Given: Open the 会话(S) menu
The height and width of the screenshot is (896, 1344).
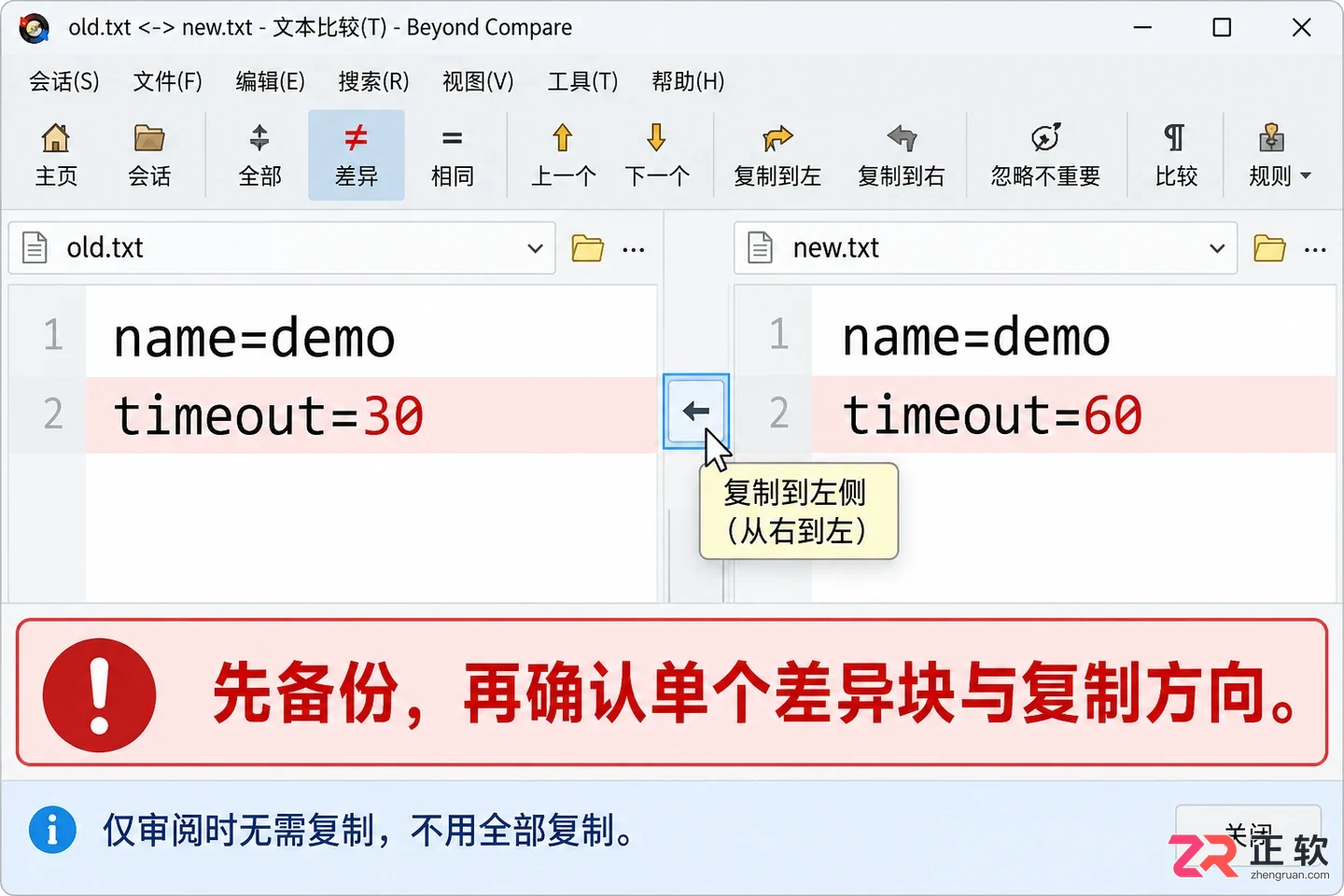Looking at the screenshot, I should click(x=63, y=81).
